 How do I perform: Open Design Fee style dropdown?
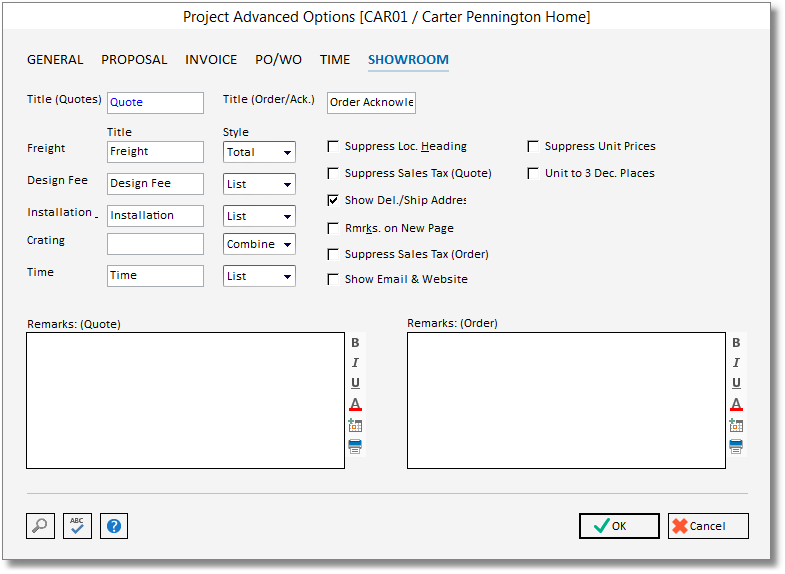(x=259, y=184)
